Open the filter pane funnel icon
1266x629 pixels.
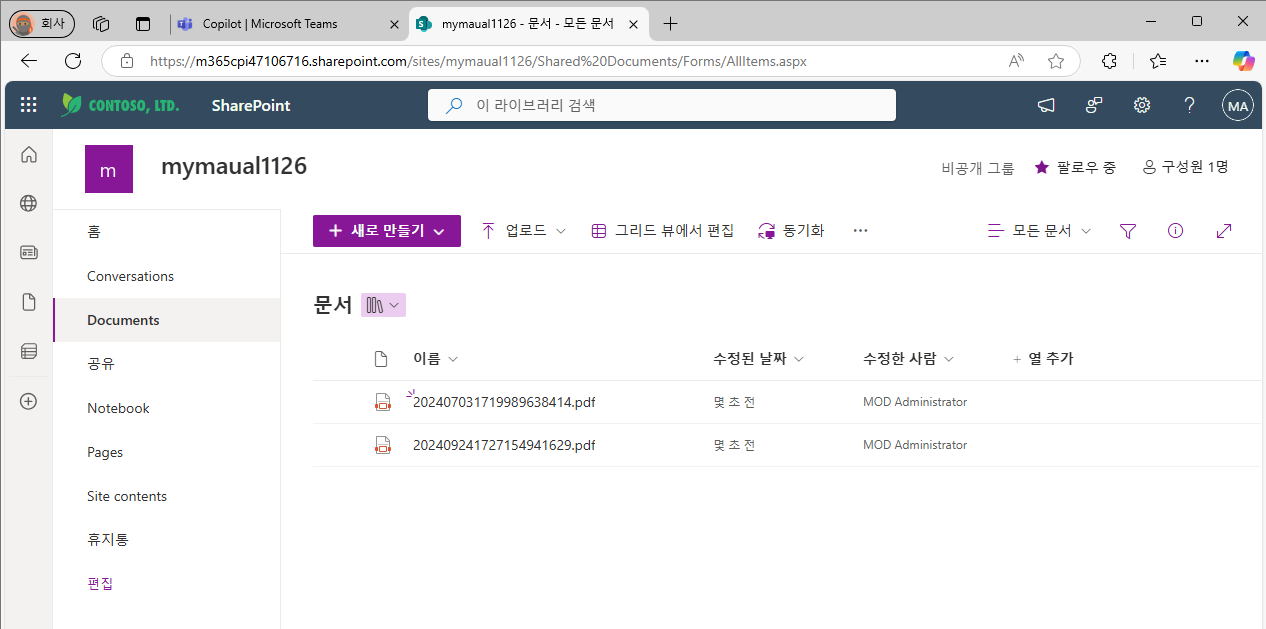pyautogui.click(x=1128, y=231)
